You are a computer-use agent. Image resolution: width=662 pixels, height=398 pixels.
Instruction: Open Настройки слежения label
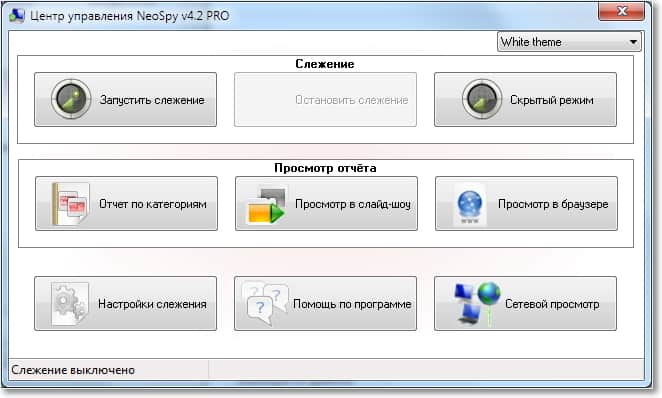coord(152,304)
